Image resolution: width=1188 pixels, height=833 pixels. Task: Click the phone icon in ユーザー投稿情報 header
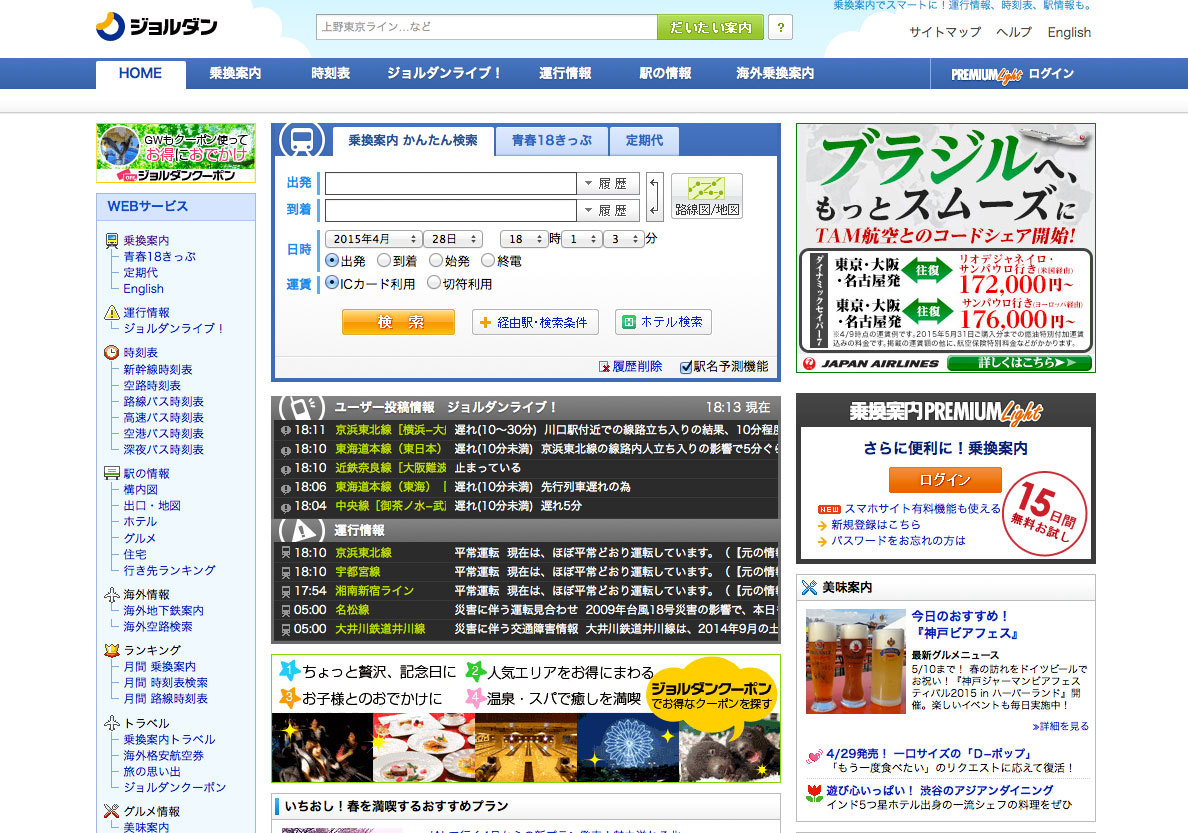pos(302,407)
